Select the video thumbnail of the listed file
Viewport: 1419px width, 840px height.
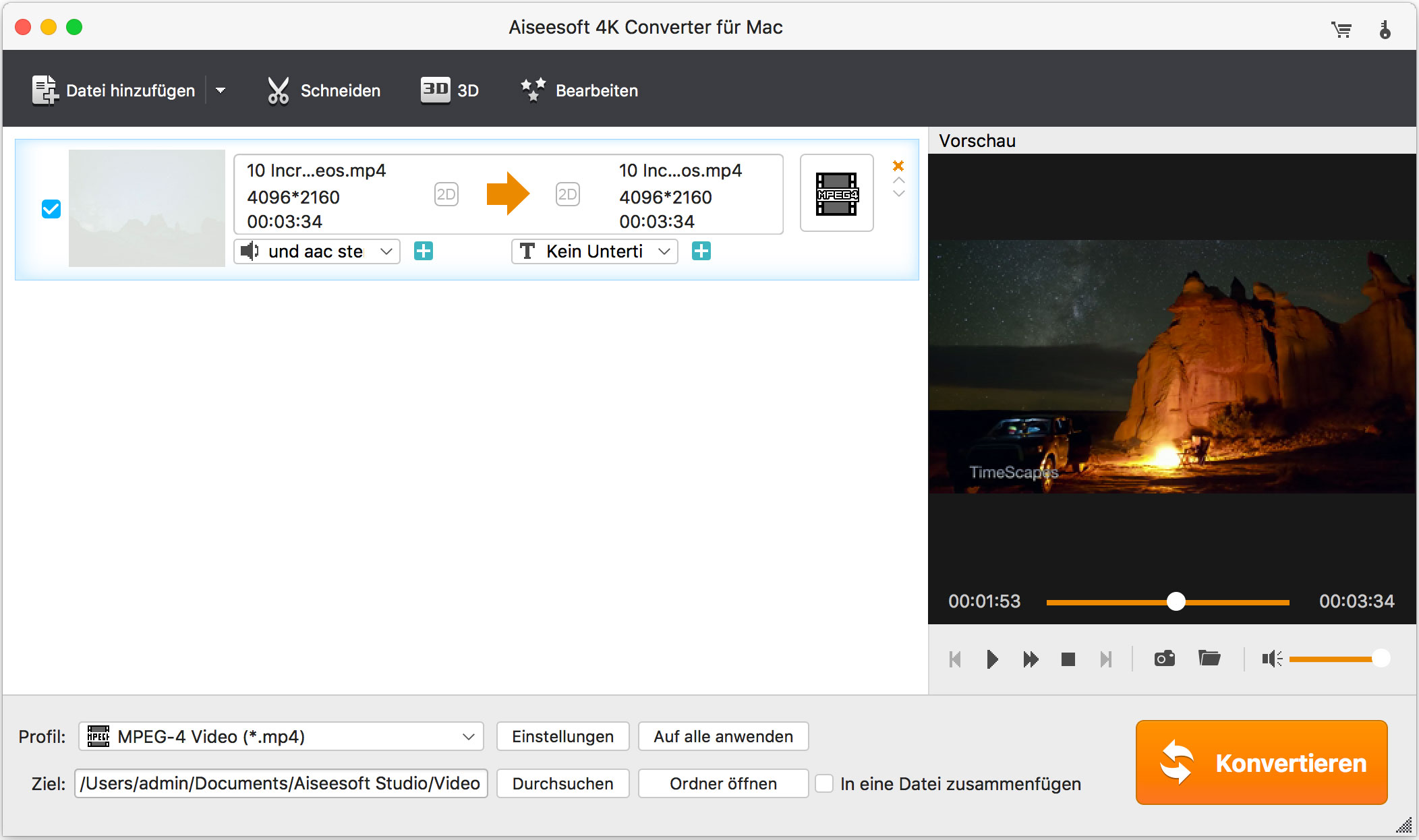(x=147, y=208)
